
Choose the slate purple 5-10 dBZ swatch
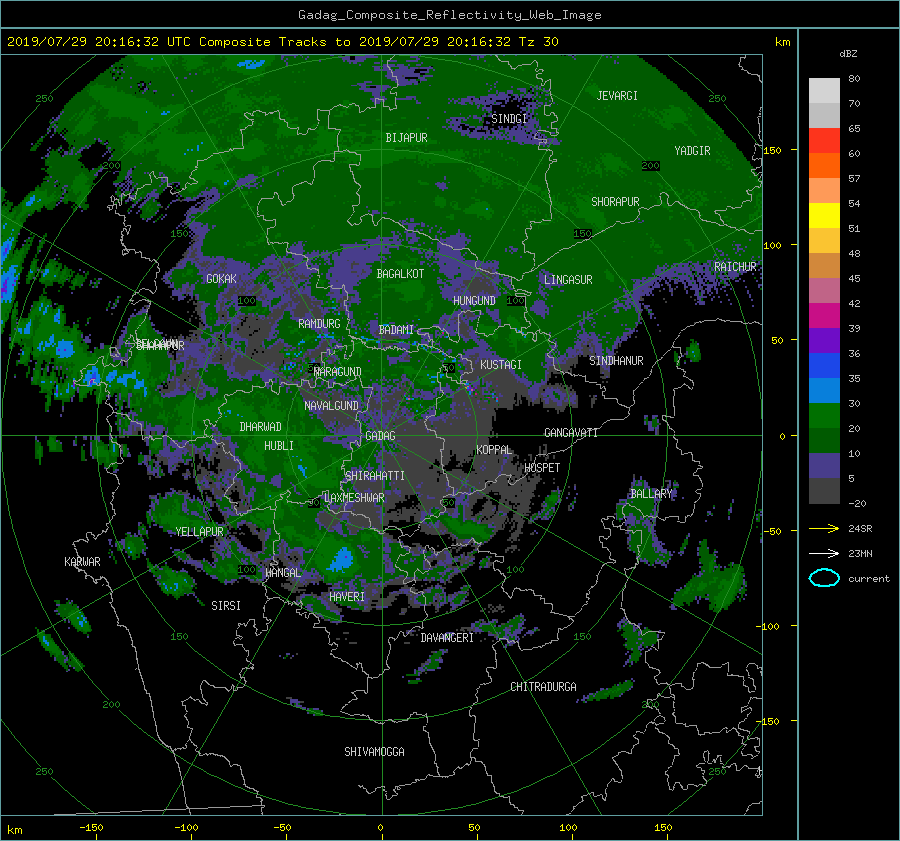point(824,466)
